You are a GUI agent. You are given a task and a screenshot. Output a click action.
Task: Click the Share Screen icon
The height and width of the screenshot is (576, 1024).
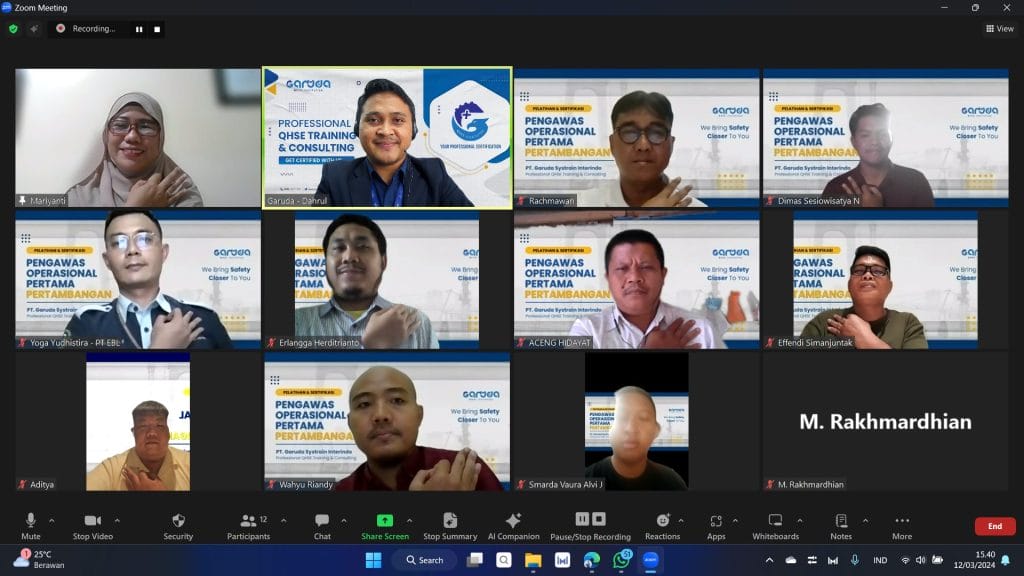[x=384, y=521]
